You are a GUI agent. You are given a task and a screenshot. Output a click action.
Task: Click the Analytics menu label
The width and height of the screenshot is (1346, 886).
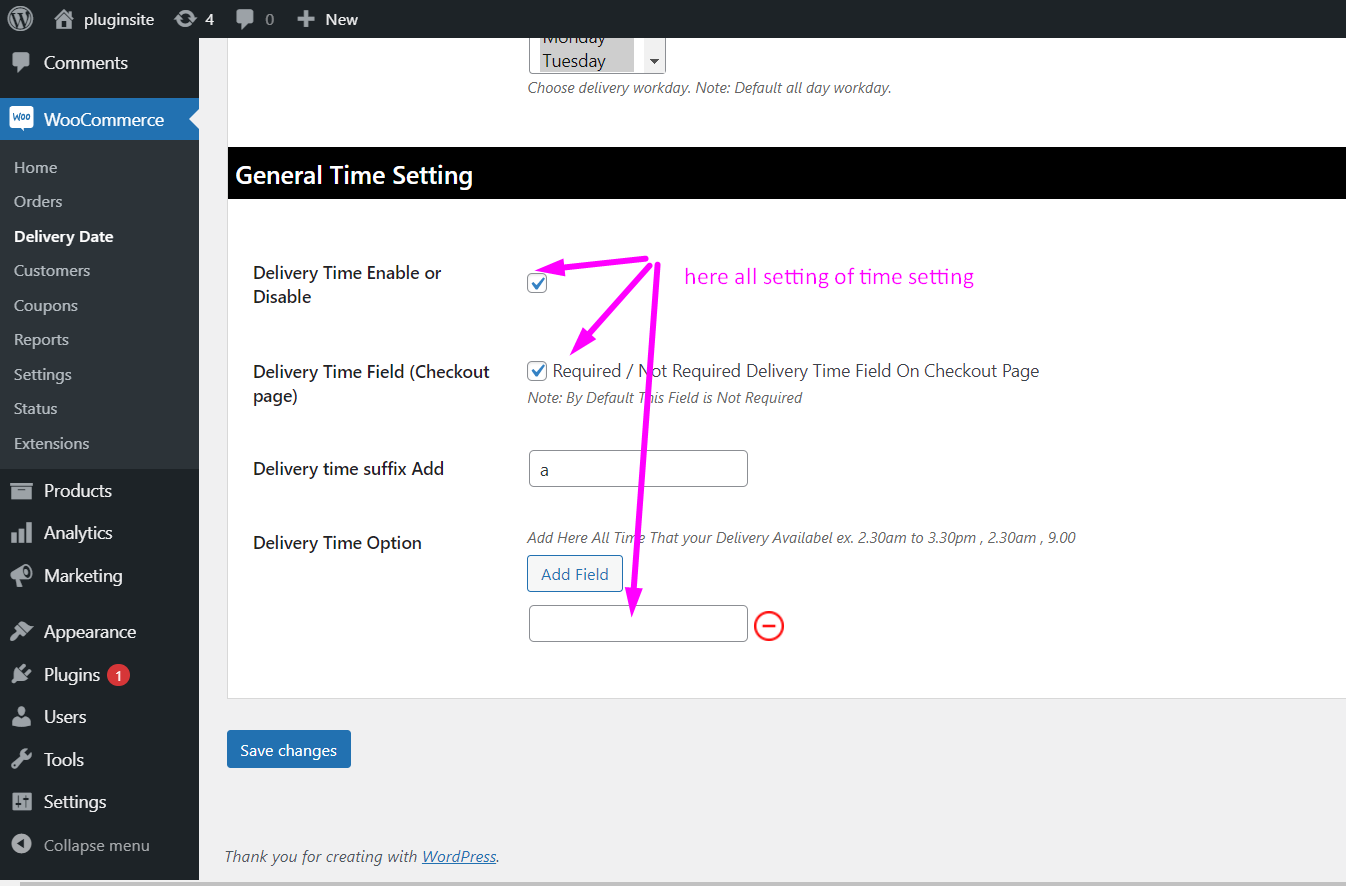pyautogui.click(x=78, y=533)
